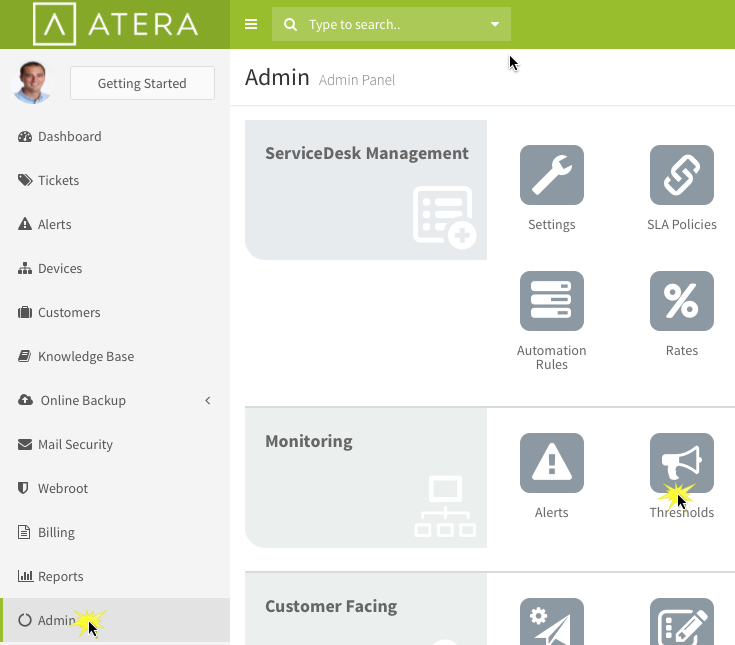Open Thresholds megaphone icon
735x645 pixels.
[682, 463]
